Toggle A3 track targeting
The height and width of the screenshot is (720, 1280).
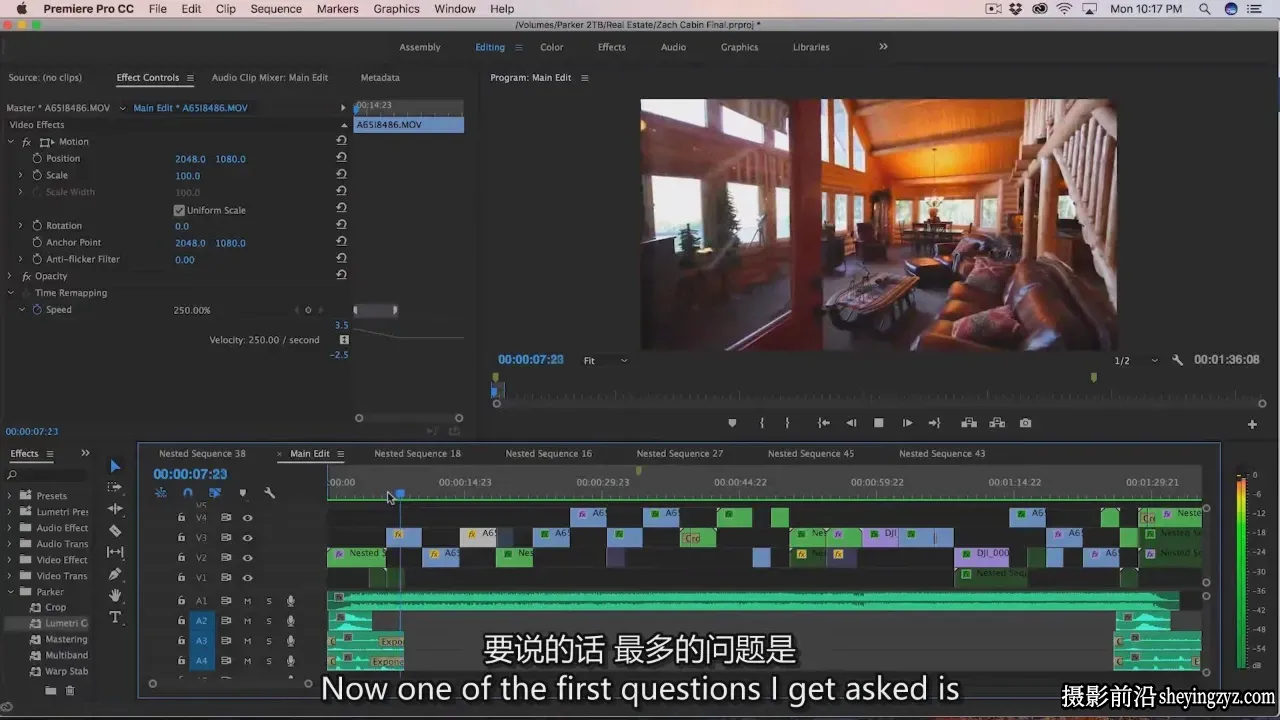[x=201, y=641]
